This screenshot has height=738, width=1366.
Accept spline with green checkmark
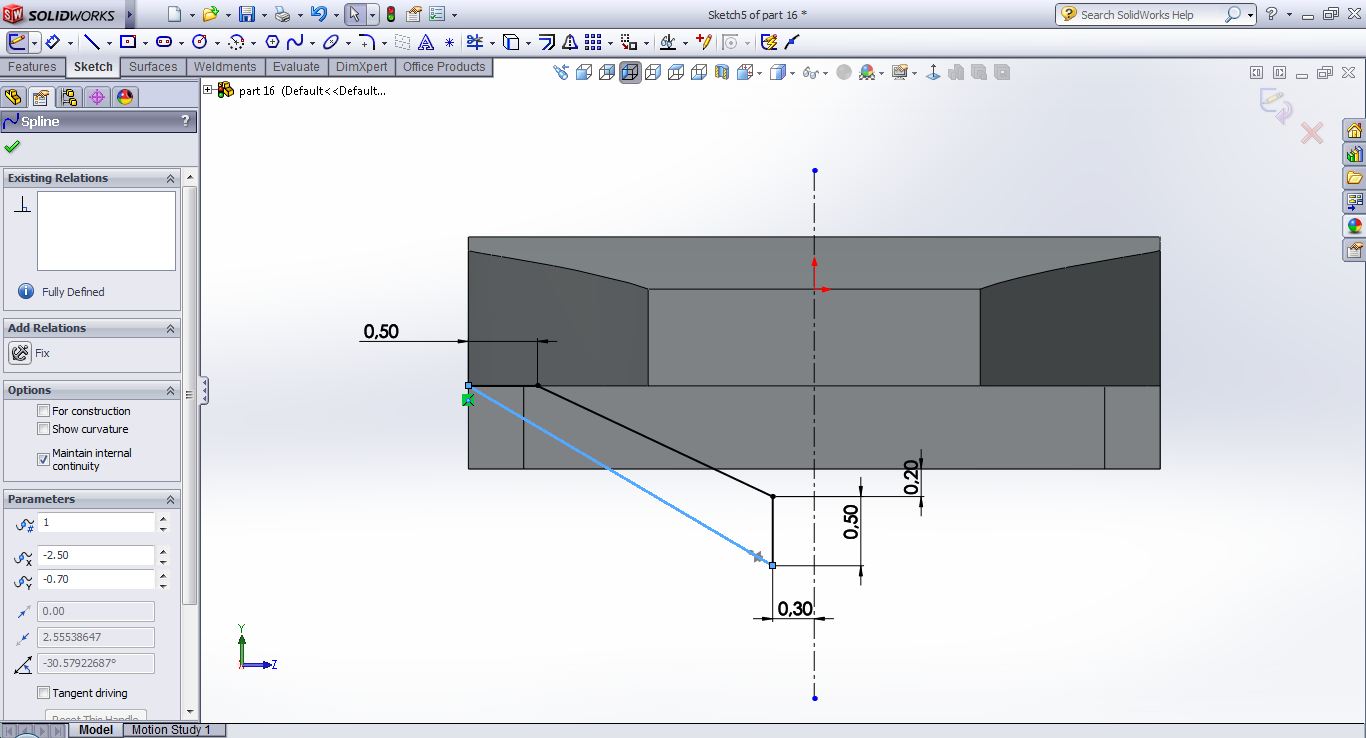coord(12,147)
